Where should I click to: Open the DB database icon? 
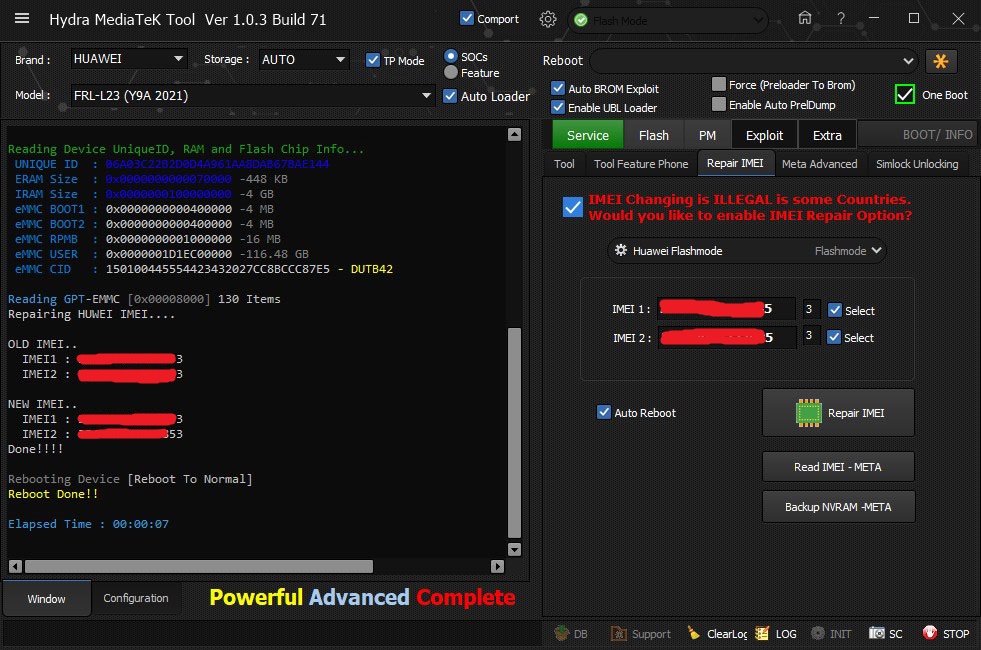(562, 633)
